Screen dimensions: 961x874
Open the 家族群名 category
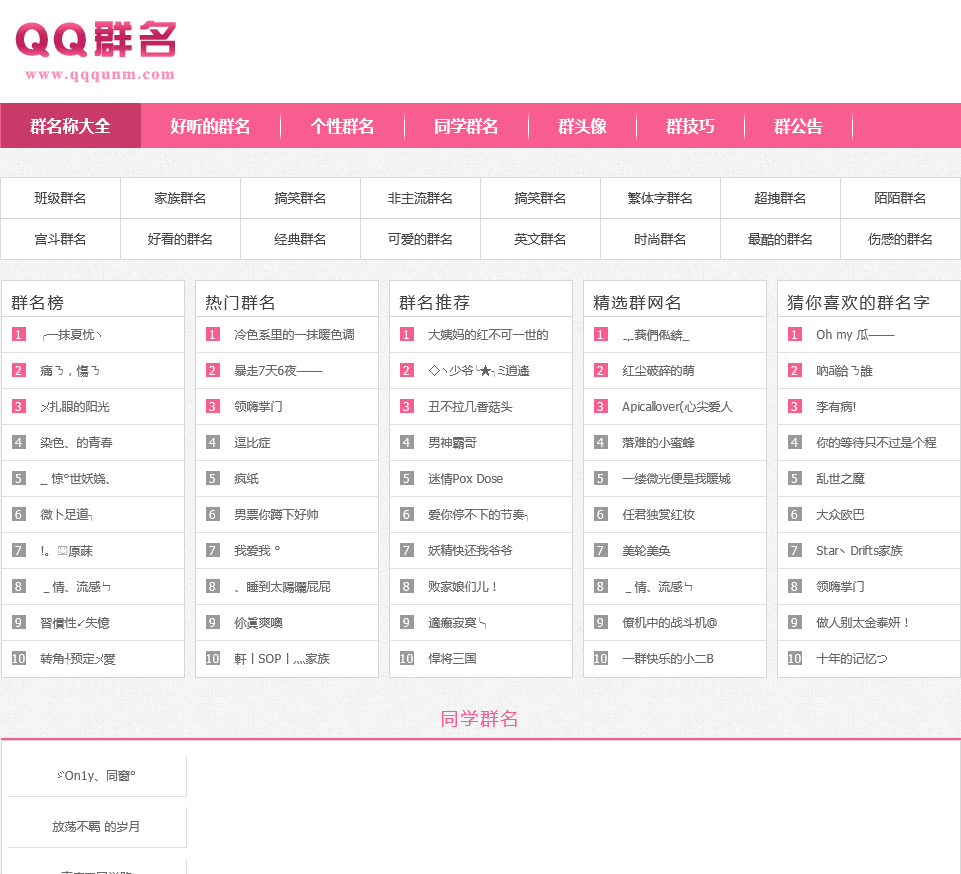180,198
